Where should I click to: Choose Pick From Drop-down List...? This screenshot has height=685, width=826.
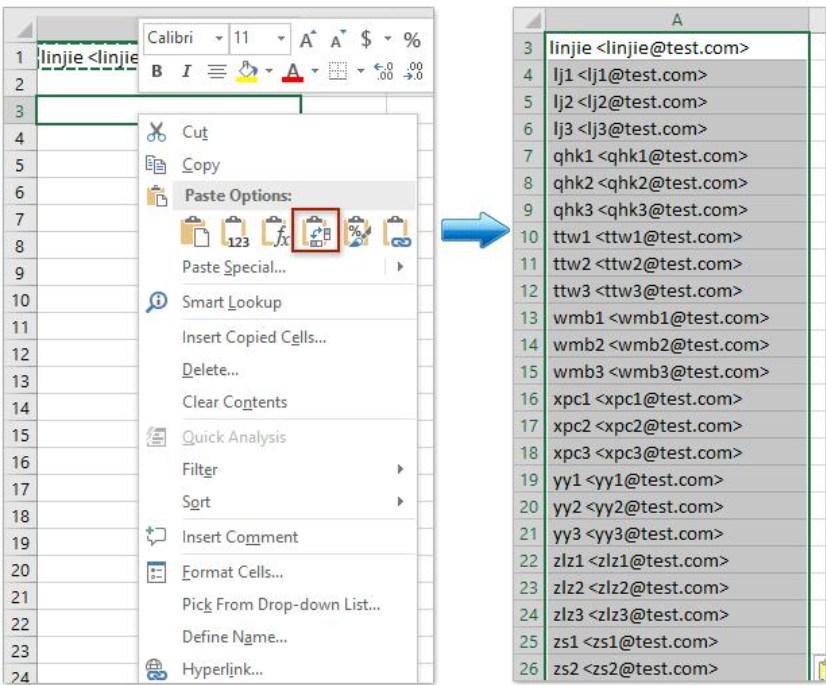279,604
